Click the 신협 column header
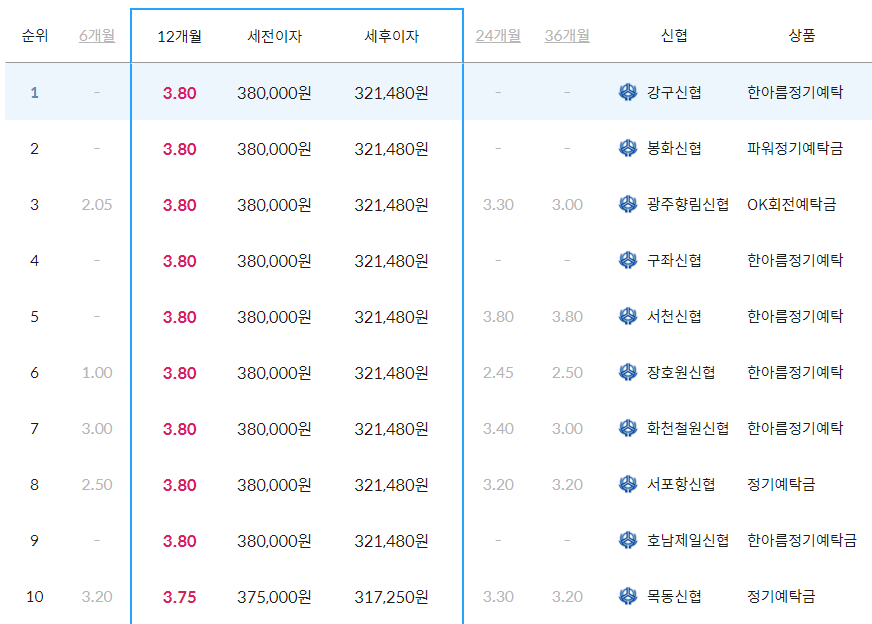 pos(674,36)
